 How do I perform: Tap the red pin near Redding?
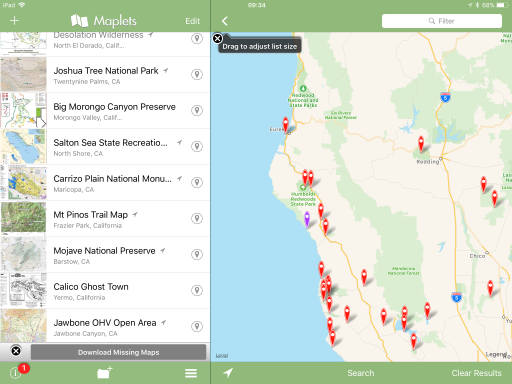point(421,144)
